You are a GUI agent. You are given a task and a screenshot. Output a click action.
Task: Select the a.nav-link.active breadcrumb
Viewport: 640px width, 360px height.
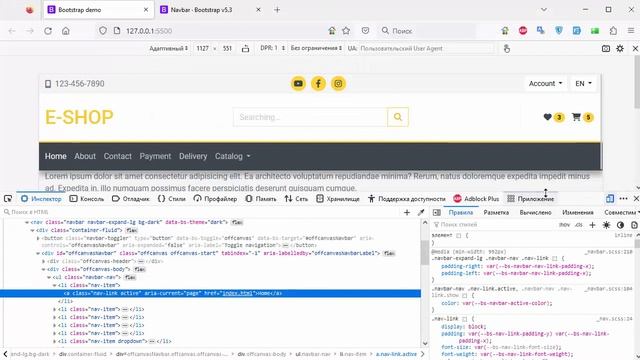pos(396,354)
